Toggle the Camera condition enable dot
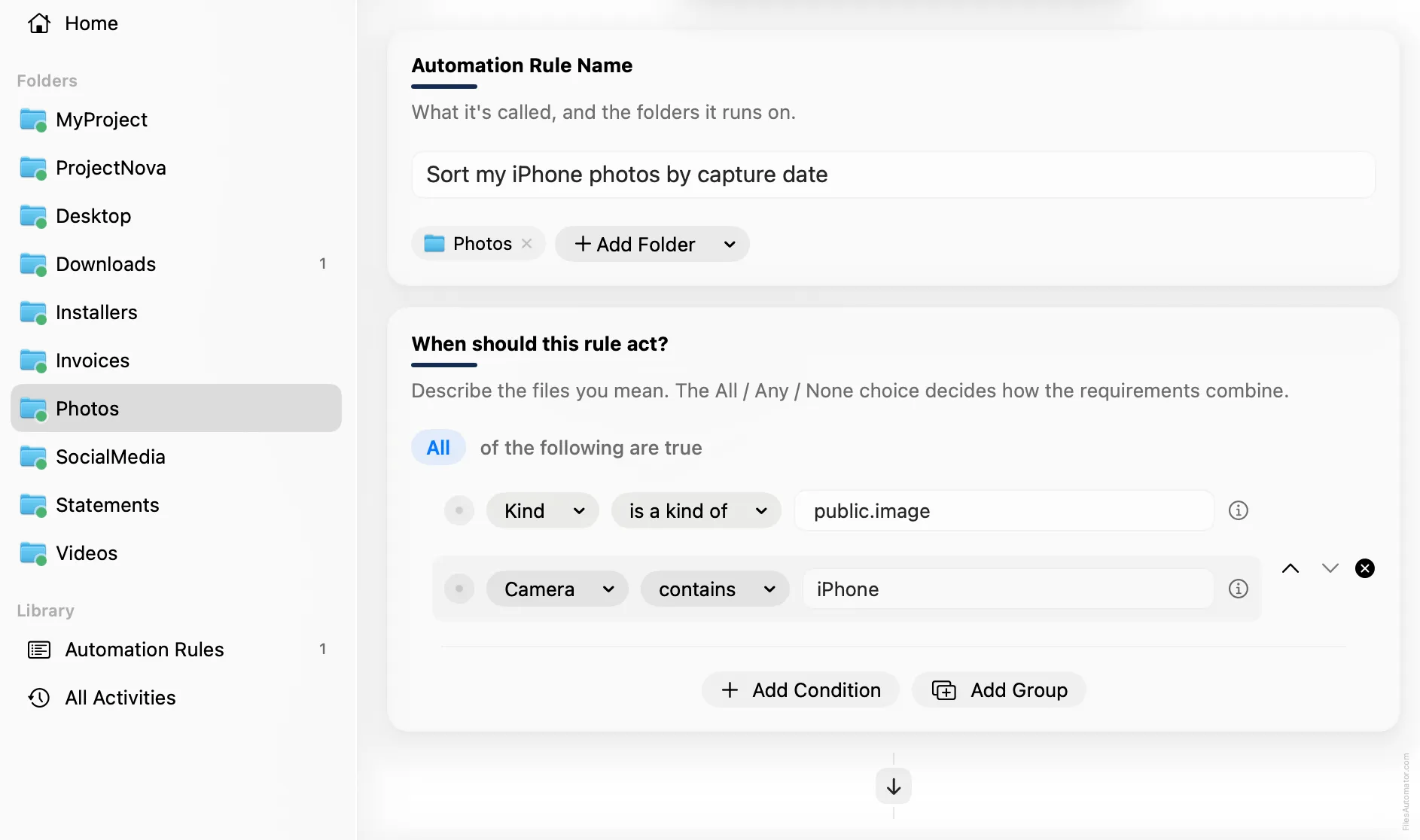Viewport: 1420px width, 840px height. coord(459,589)
